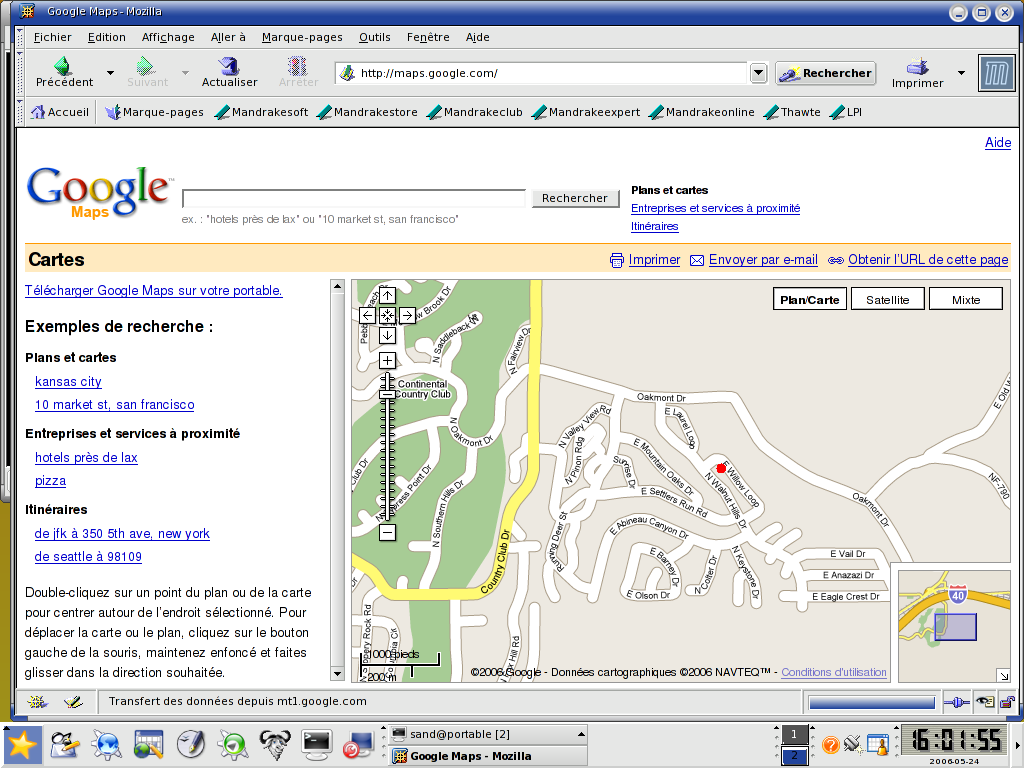Open the K menu star icon
1024x768 pixels.
(22, 744)
